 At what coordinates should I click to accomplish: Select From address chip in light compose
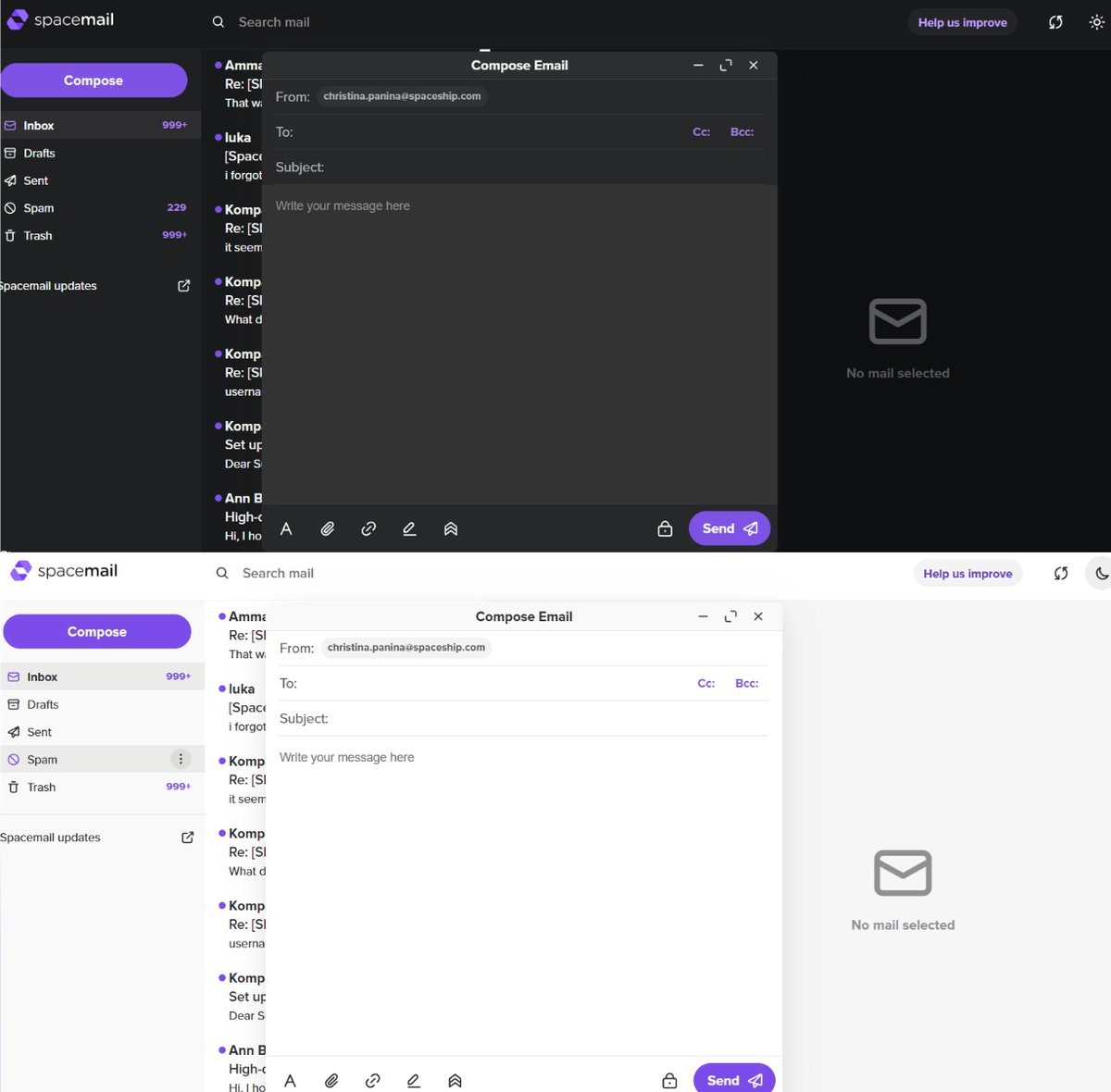pyautogui.click(x=406, y=648)
